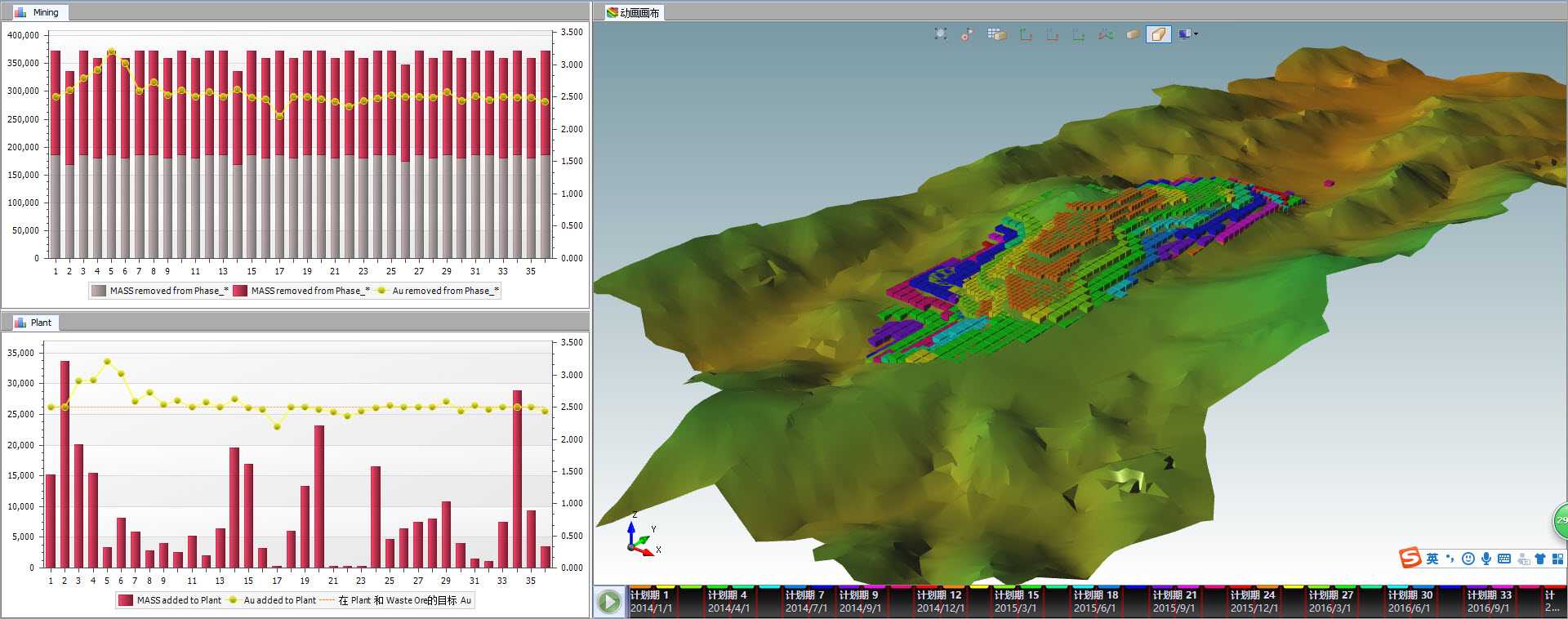1568x619 pixels.
Task: Click the 2015/12/1 date on timeline
Action: pyautogui.click(x=1255, y=608)
